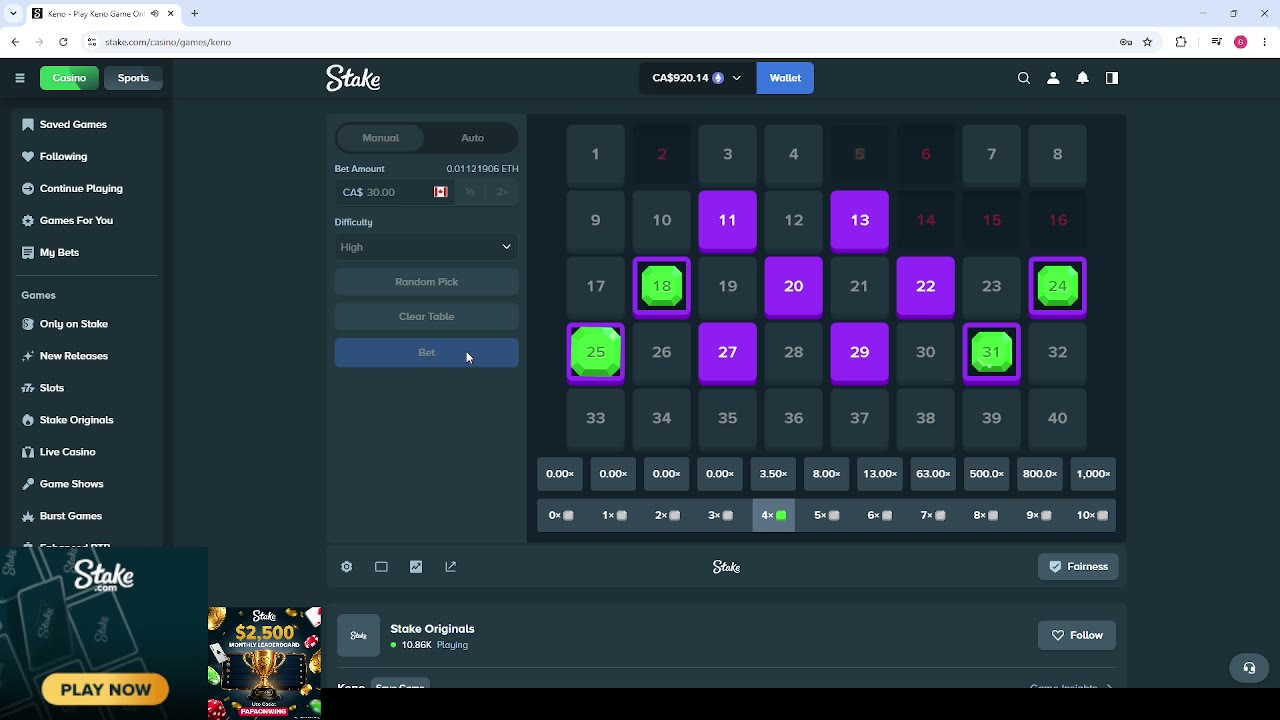
Task: Click the bet amount input field
Action: coord(394,192)
